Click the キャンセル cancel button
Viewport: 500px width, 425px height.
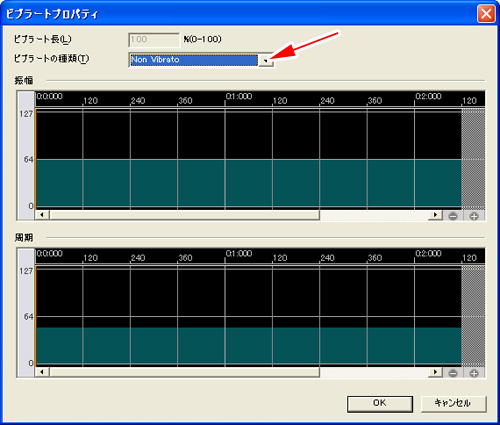click(x=452, y=403)
